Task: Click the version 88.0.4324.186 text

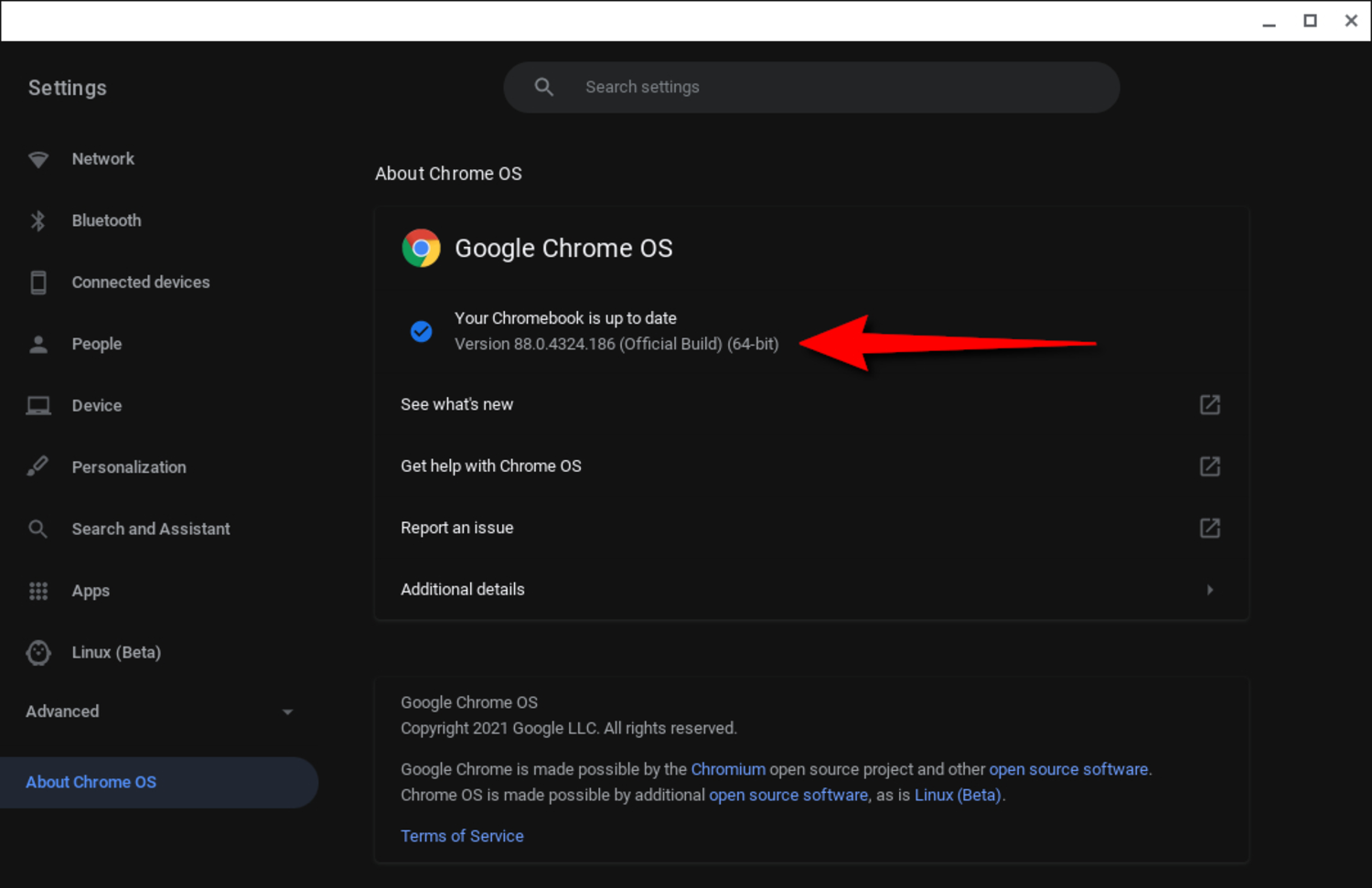Action: [616, 344]
